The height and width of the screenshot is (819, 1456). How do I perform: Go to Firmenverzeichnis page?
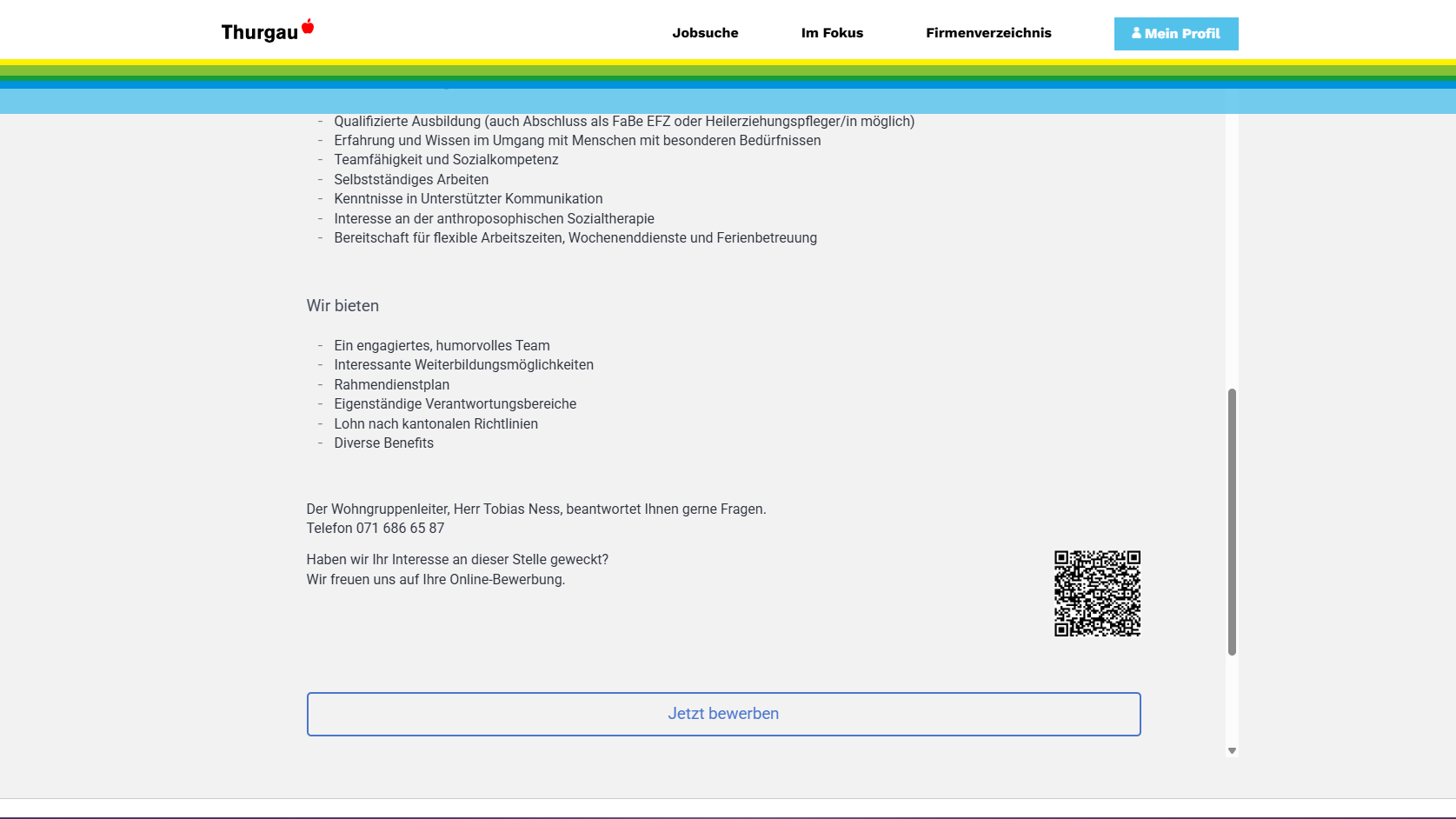pos(988,33)
